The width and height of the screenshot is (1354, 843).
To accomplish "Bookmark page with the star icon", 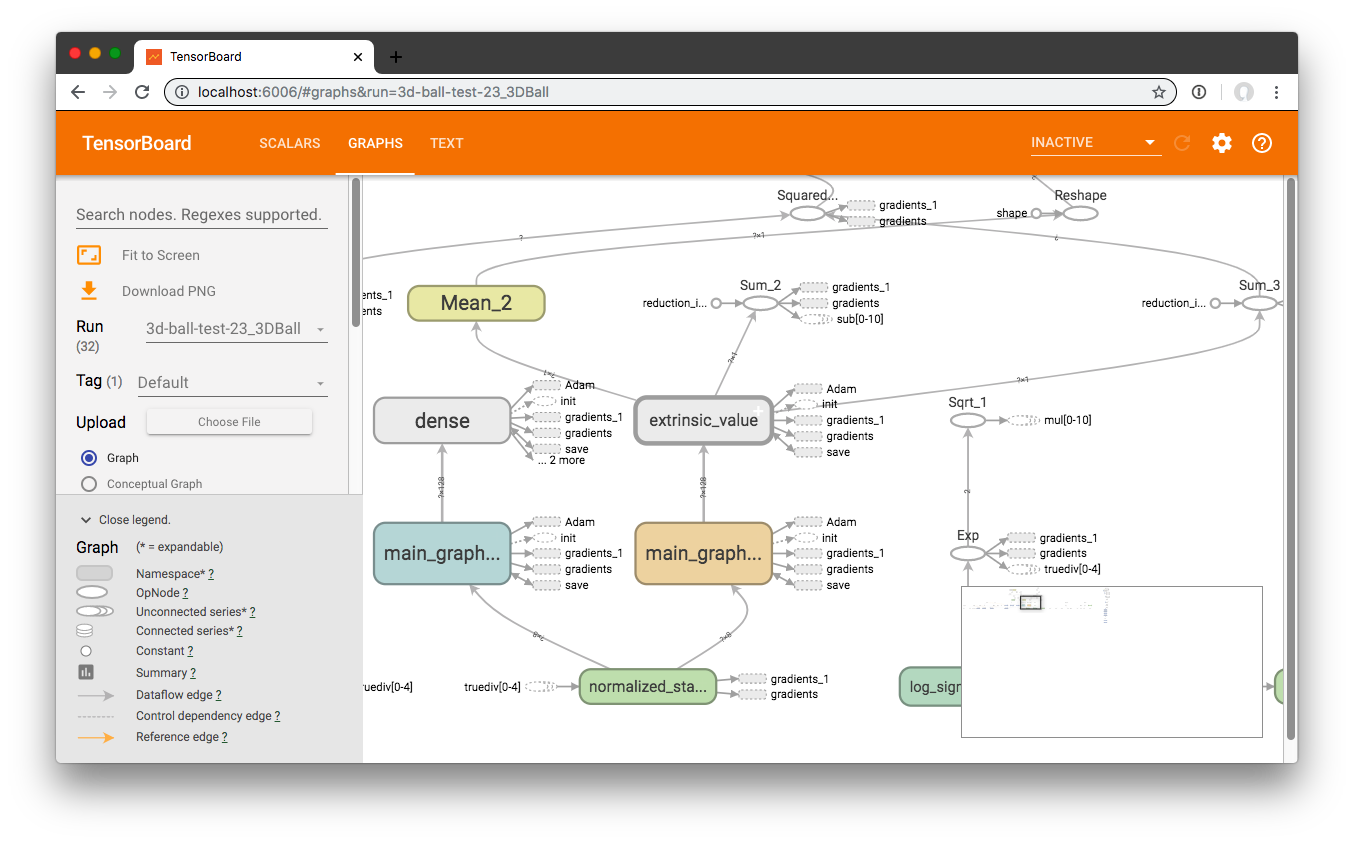I will click(1159, 92).
